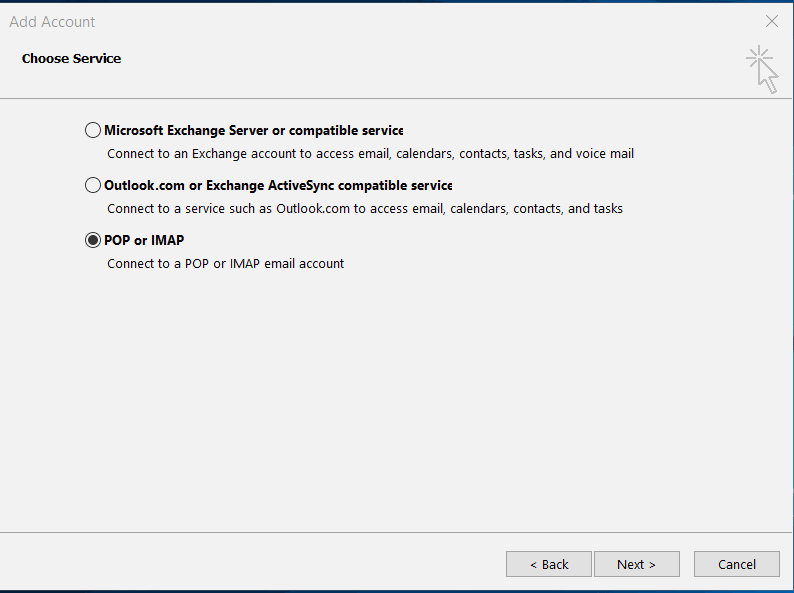
Task: Click the 'Add Account' window title
Action: 52,22
